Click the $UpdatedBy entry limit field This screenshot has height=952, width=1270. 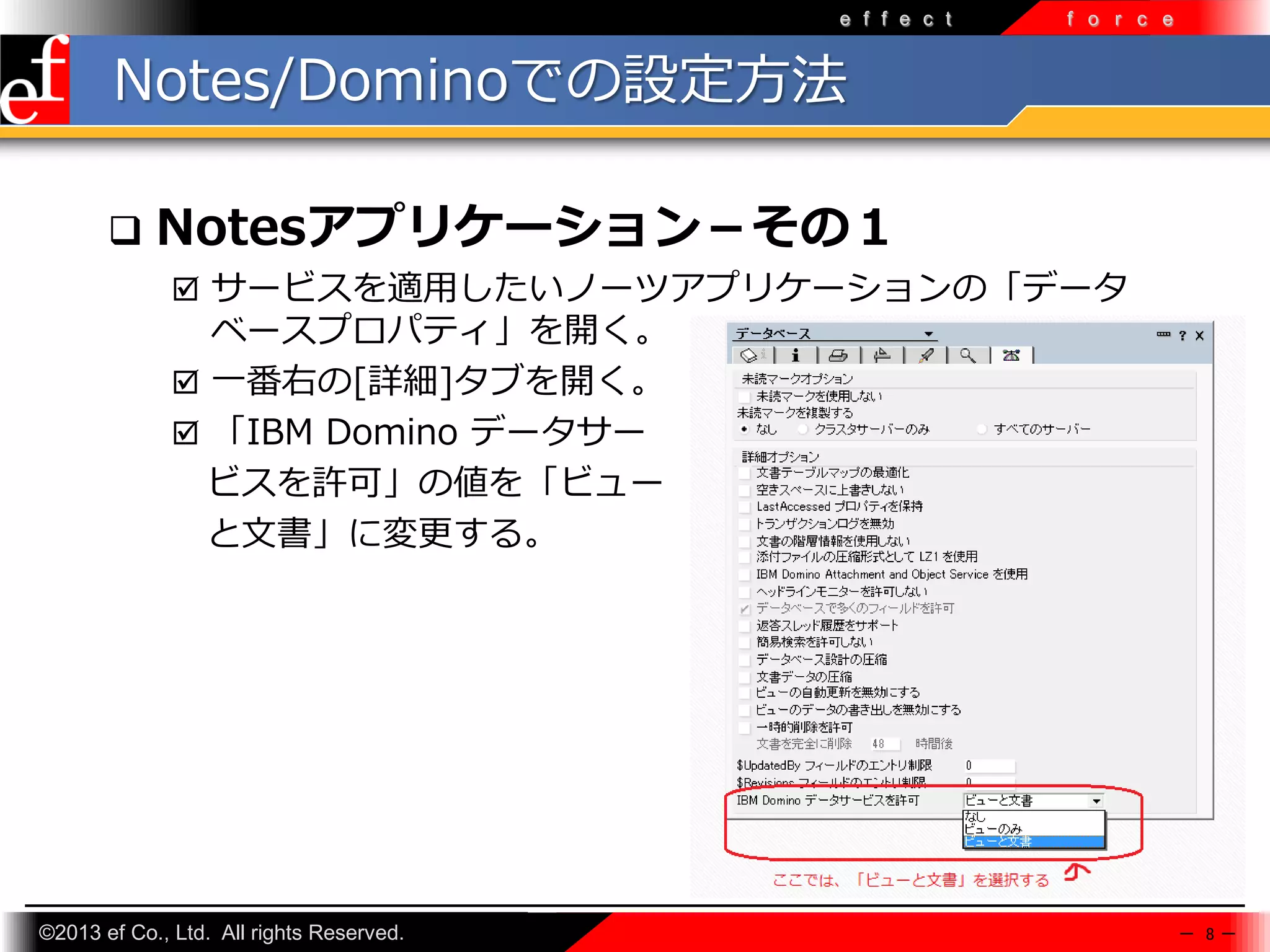click(990, 765)
